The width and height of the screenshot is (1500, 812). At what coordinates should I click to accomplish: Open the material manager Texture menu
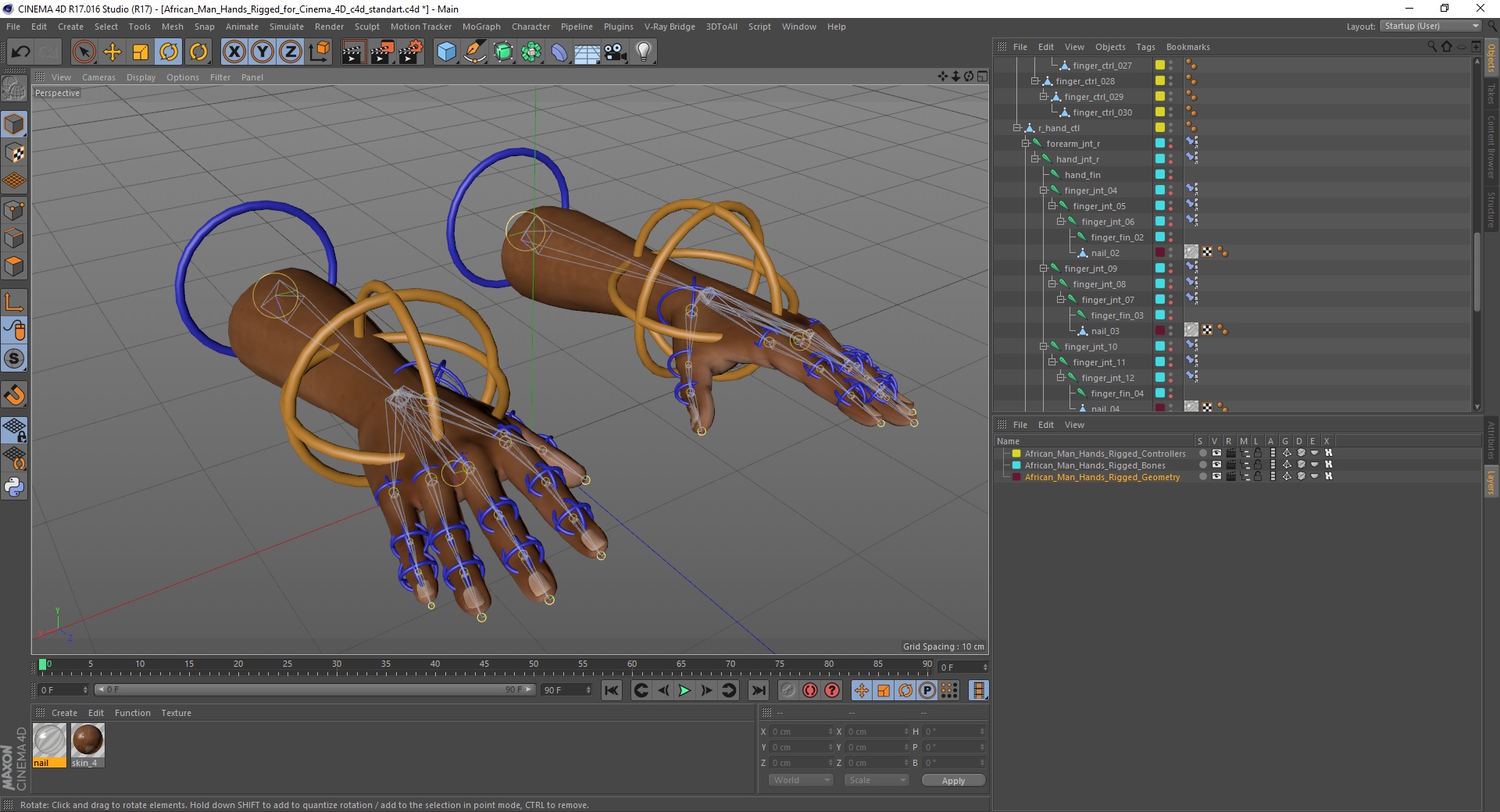[176, 713]
